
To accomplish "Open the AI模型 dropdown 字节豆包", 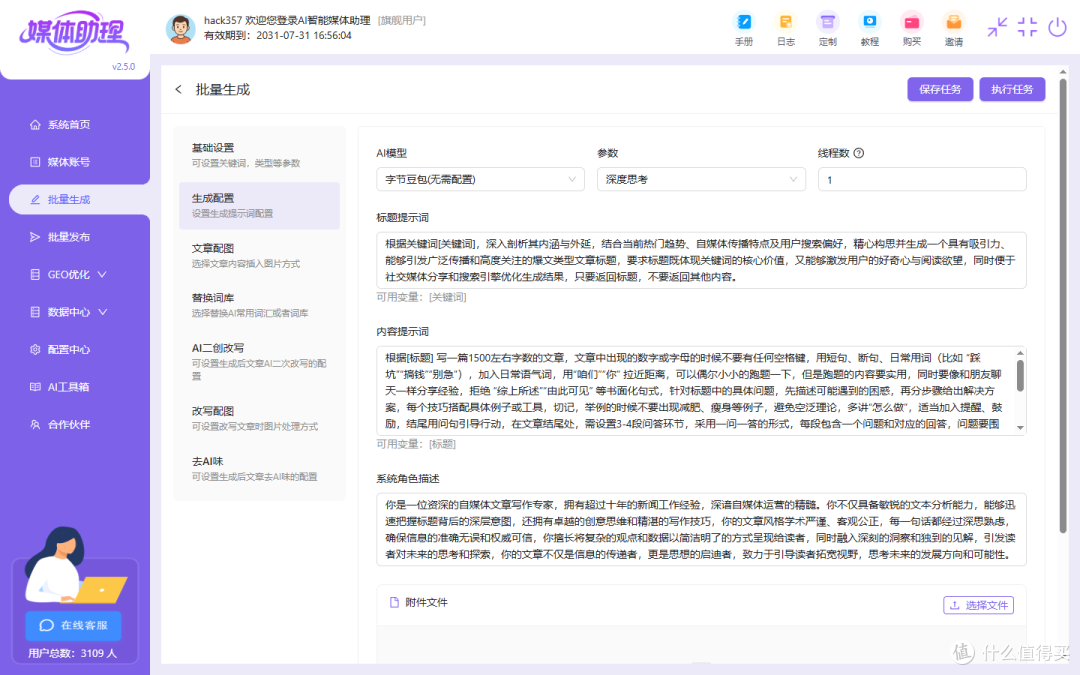I will point(480,179).
